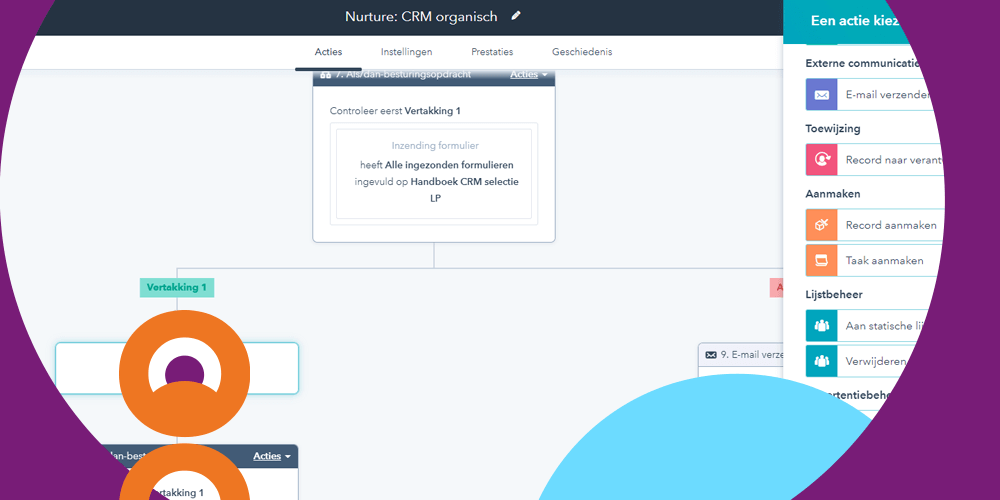Click the Alle ingezonden formulieren text
The image size is (1000, 500).
tap(449, 165)
